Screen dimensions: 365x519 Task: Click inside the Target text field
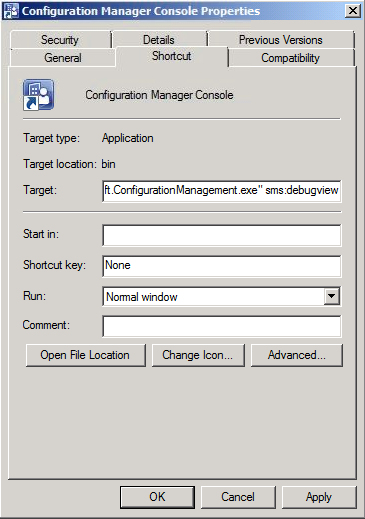pos(222,191)
